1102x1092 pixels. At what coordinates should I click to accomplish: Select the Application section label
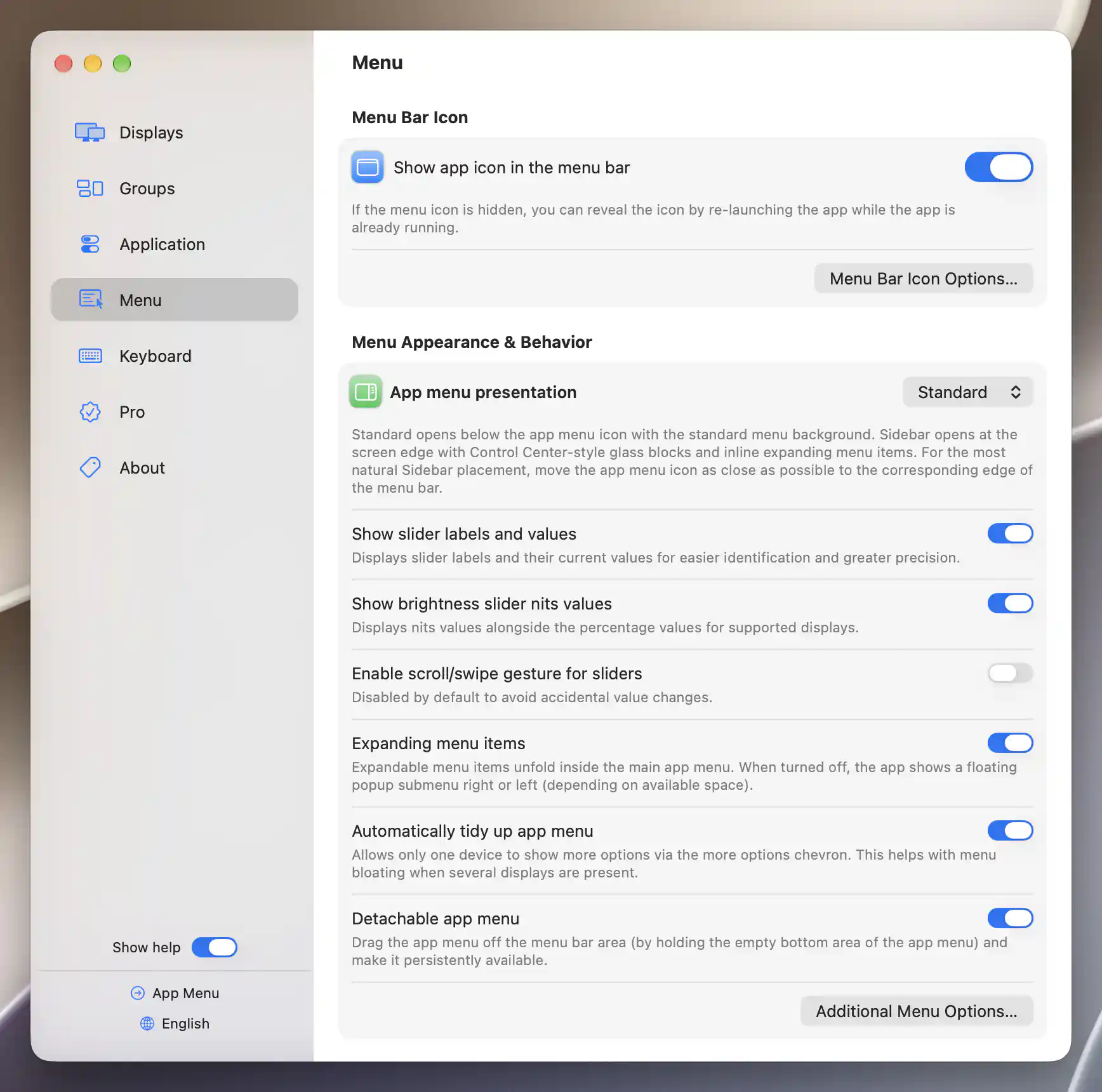click(x=163, y=244)
